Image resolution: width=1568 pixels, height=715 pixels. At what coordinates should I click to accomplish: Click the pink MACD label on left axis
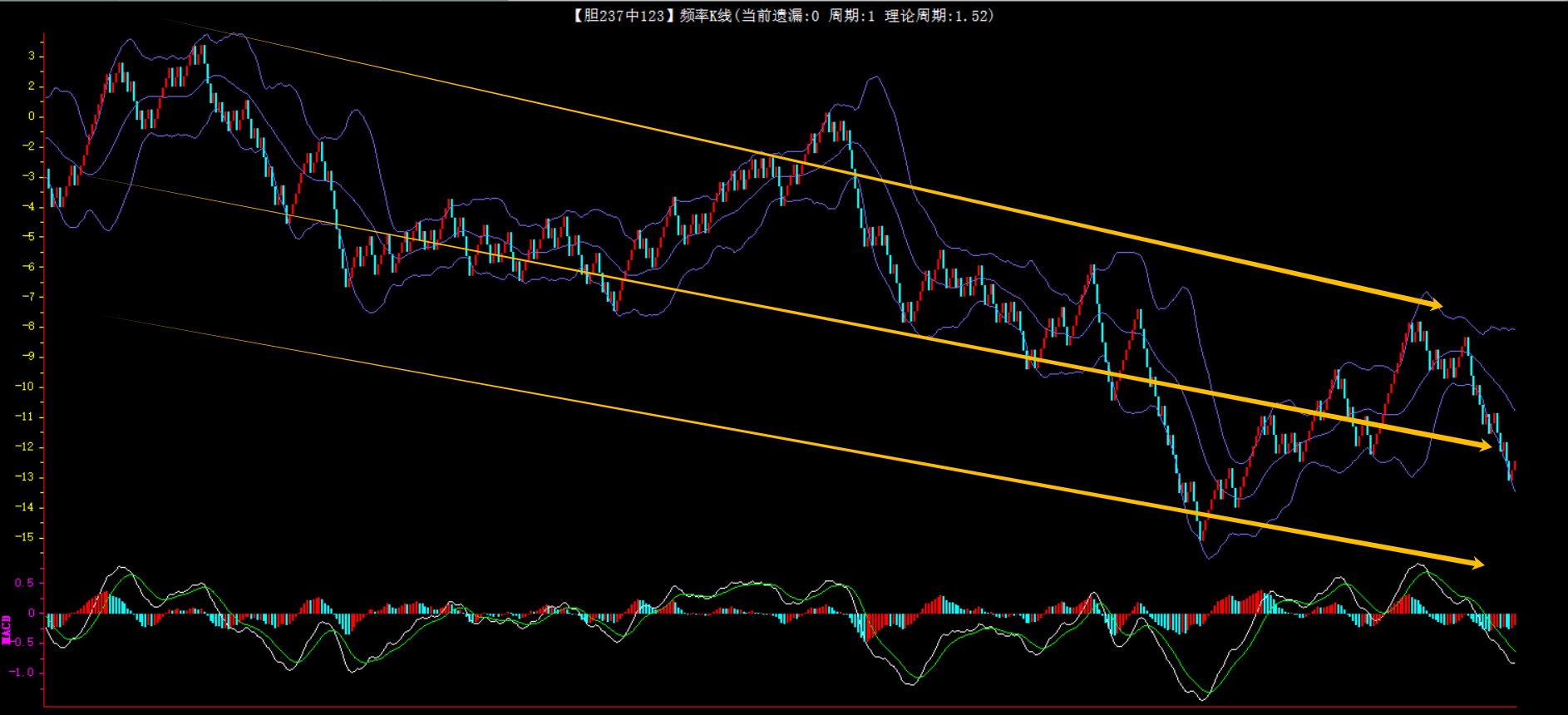click(7, 629)
